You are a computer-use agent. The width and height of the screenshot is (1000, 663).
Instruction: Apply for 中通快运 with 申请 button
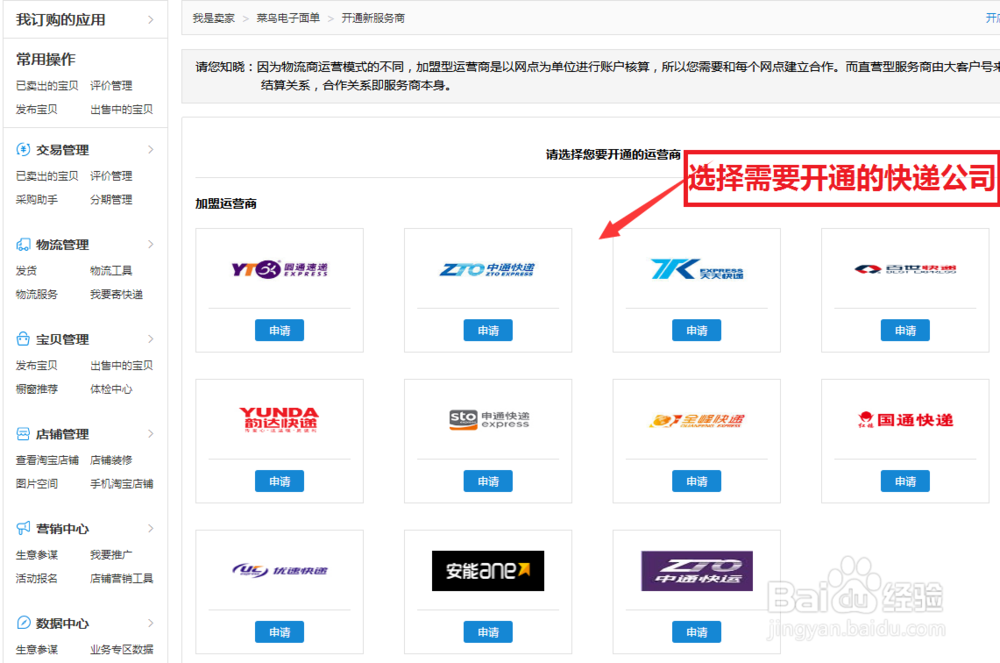pos(696,632)
